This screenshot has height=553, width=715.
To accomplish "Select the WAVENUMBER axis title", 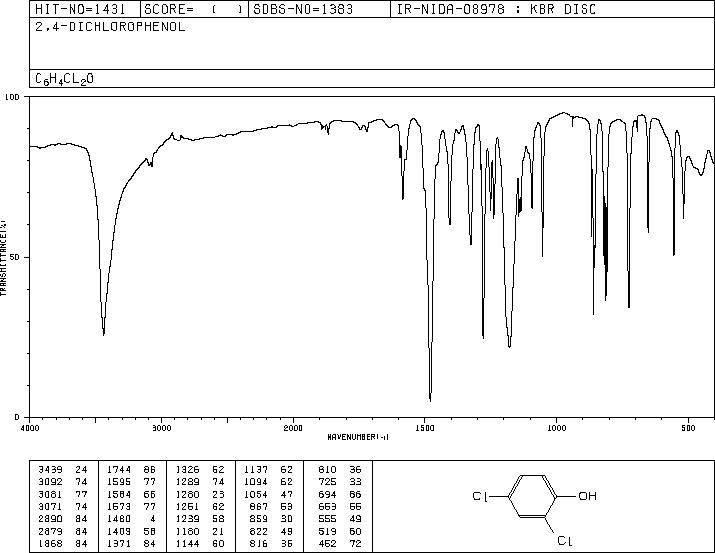I will pos(358,437).
